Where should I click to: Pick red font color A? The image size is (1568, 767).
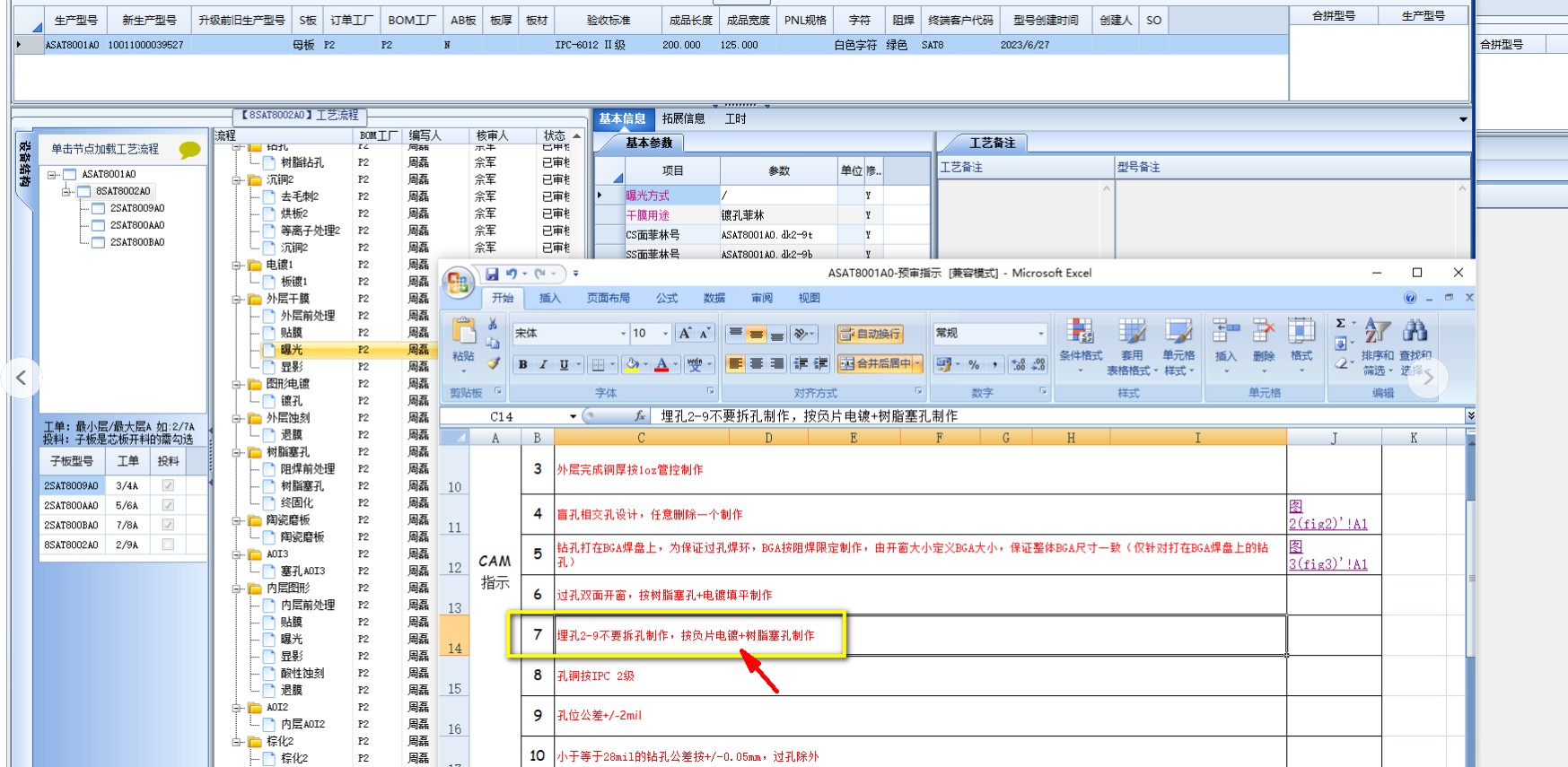(x=661, y=364)
